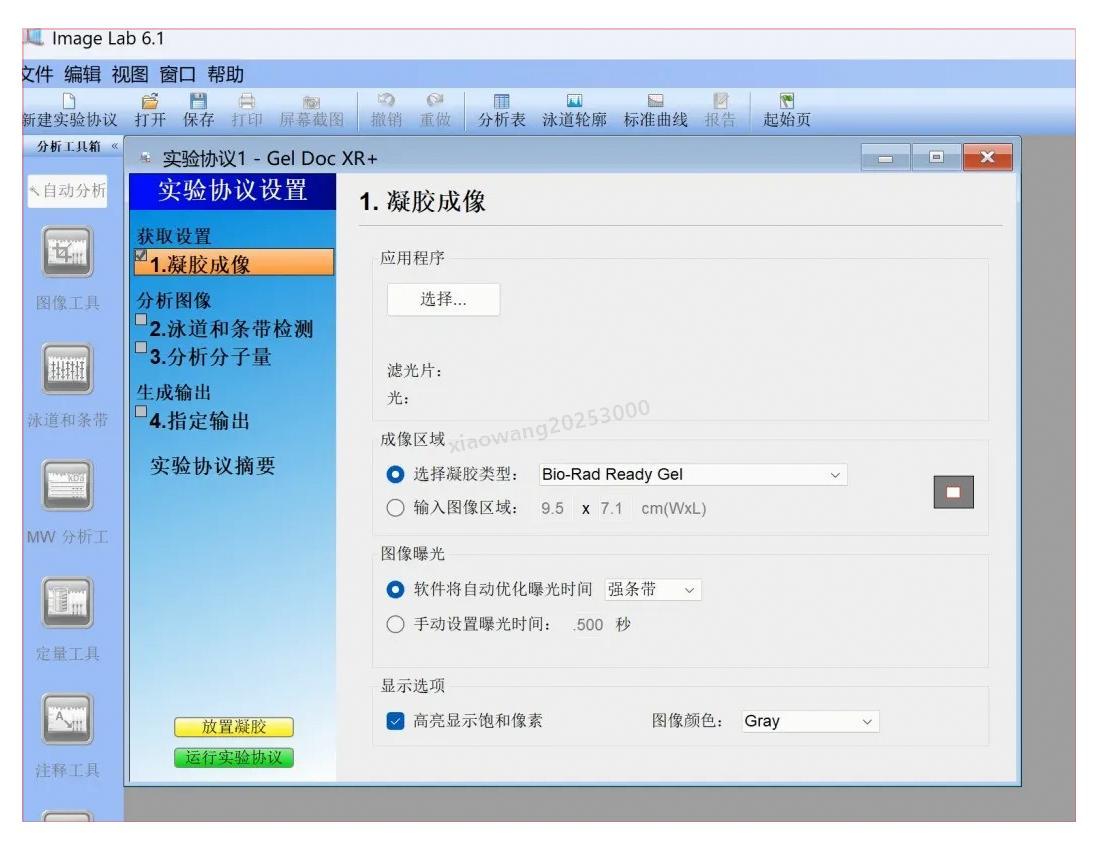This screenshot has height=850, width=1099.
Task: Click the exposure time field .500
Action: coord(587,624)
